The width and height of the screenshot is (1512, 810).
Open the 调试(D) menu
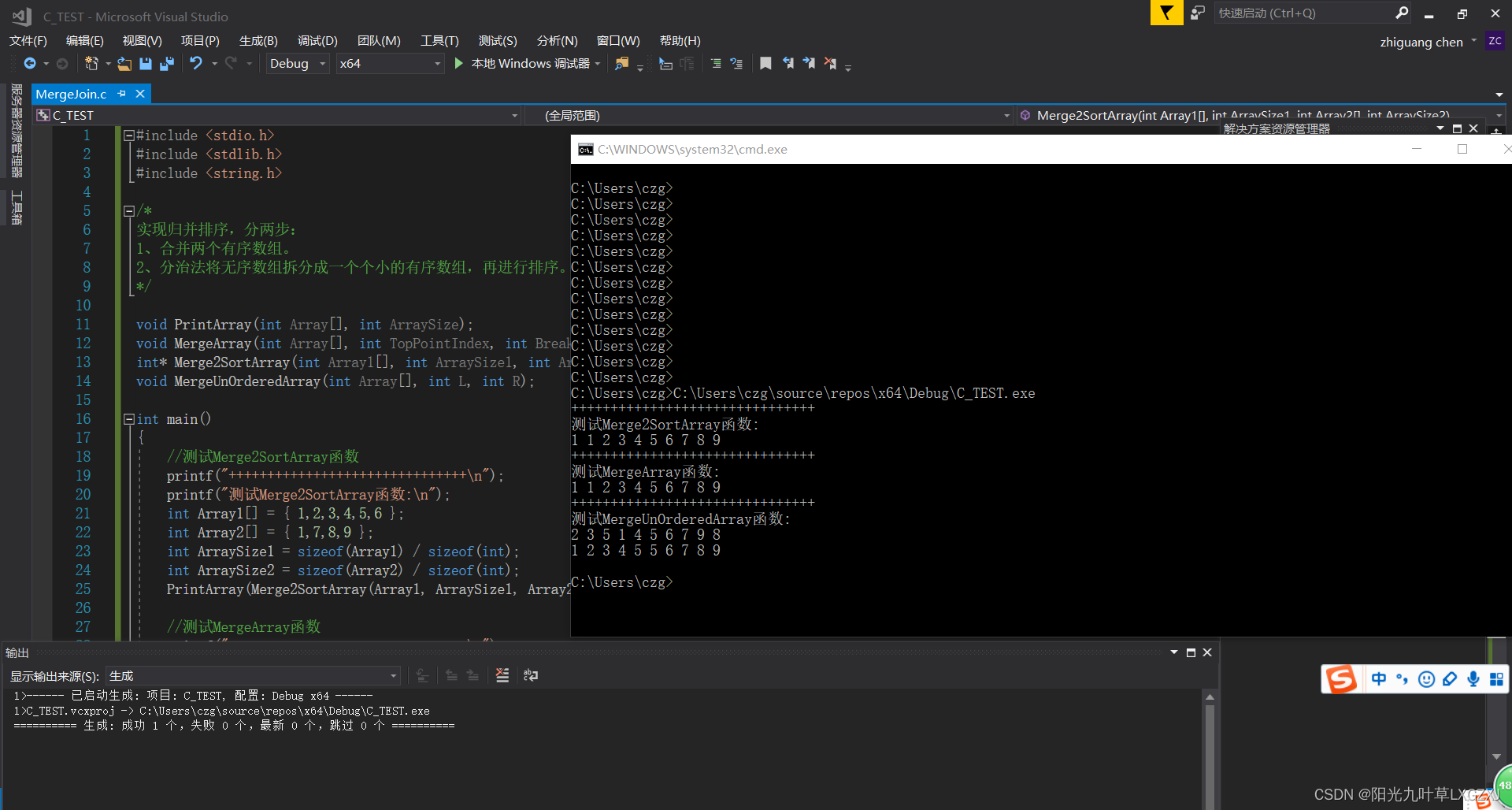click(317, 40)
